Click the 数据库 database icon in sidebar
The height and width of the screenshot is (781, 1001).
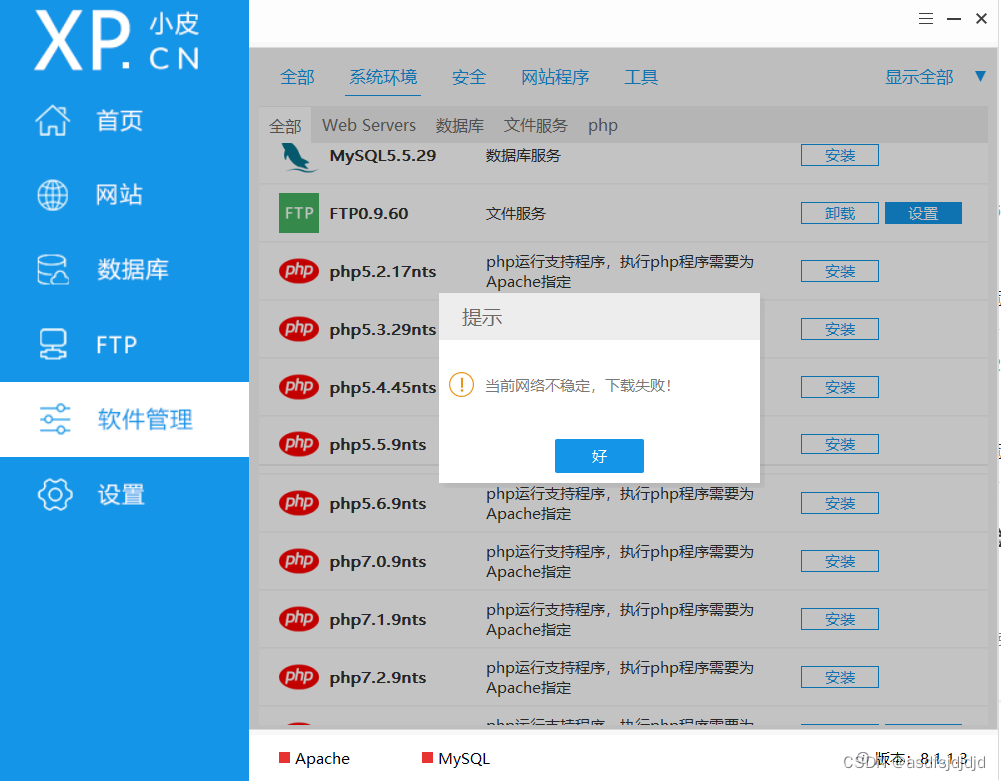pos(52,269)
